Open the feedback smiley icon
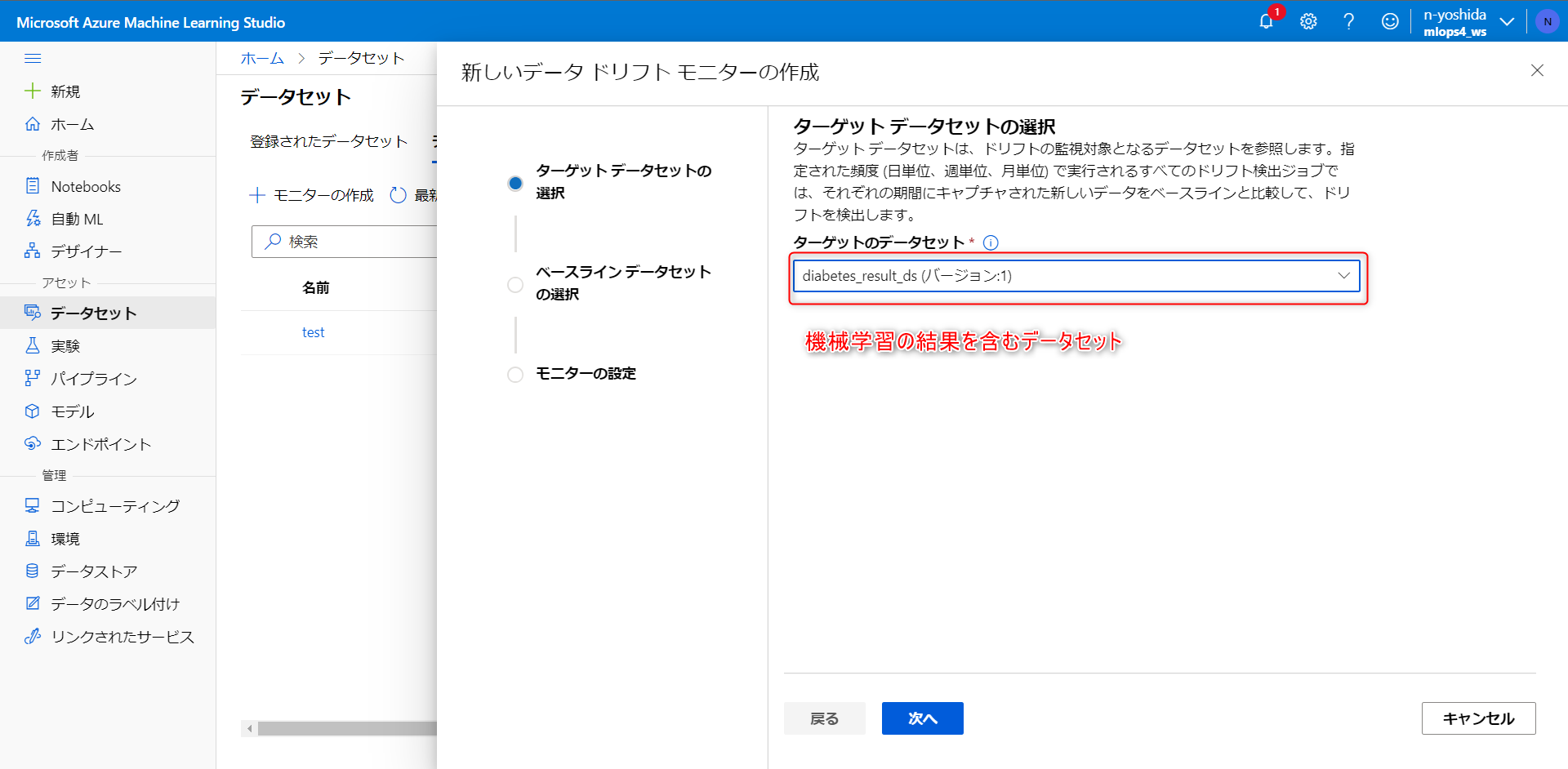This screenshot has height=769, width=1568. point(1390,21)
